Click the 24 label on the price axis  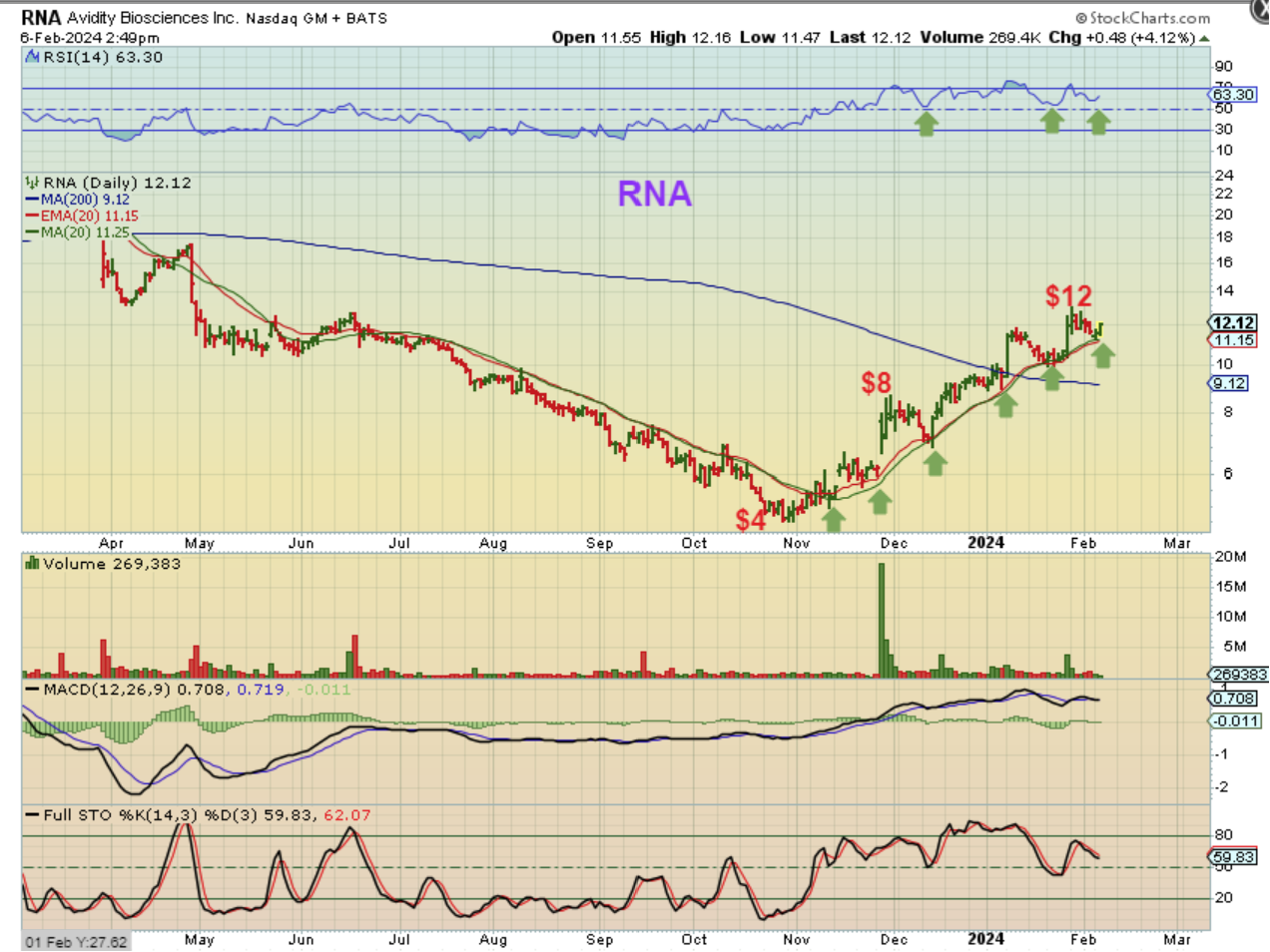[x=1224, y=176]
